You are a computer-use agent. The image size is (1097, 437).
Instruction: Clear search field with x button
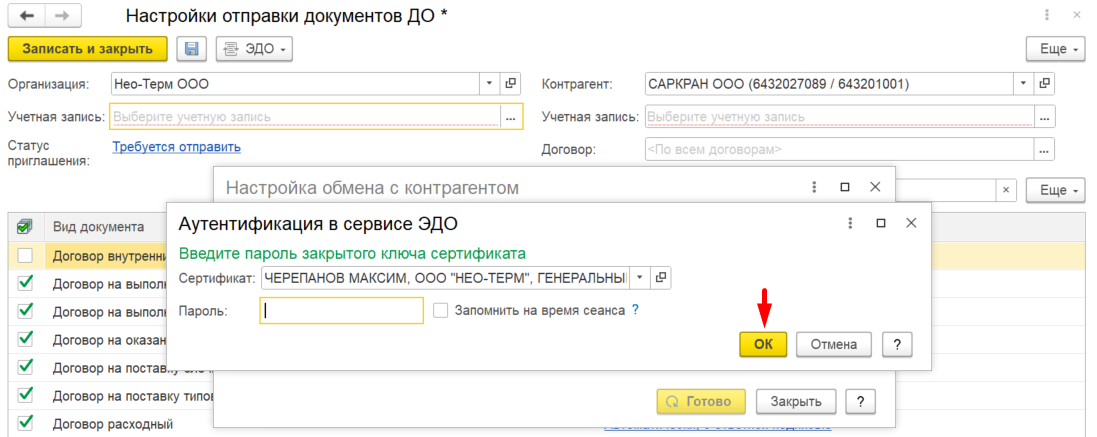pyautogui.click(x=1005, y=190)
